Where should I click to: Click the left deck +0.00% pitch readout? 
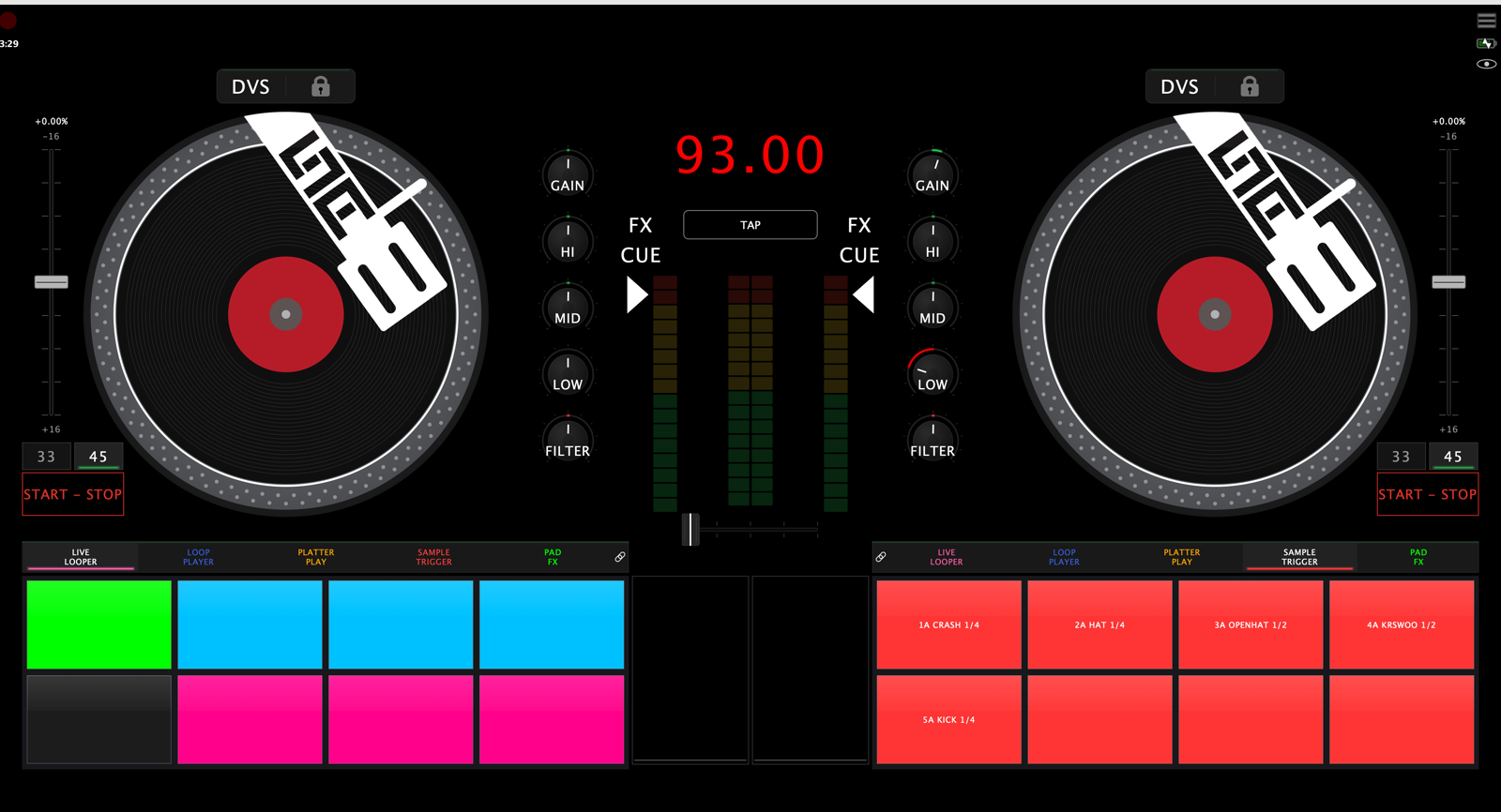[x=52, y=121]
